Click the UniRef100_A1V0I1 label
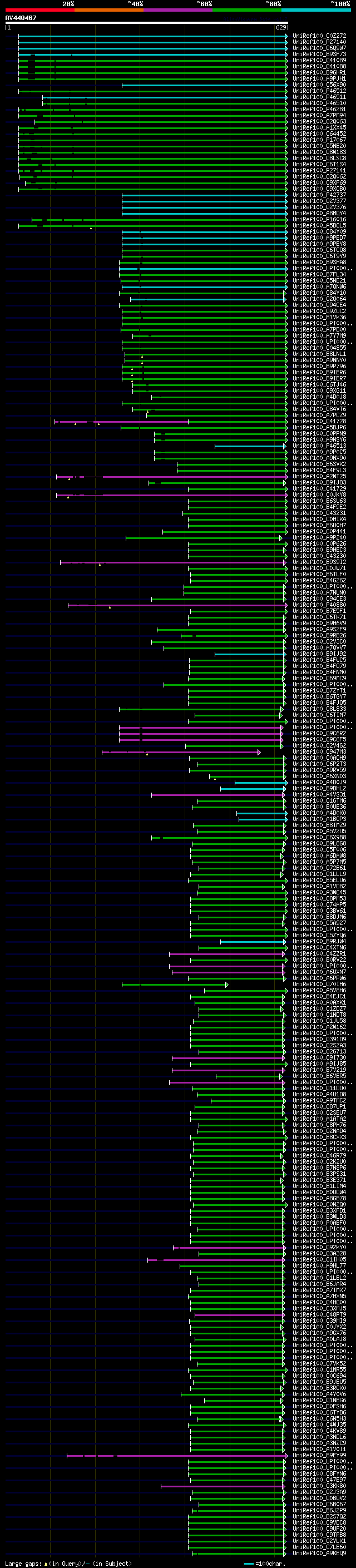Screen dimensions: 356x1568 tap(319, 1450)
